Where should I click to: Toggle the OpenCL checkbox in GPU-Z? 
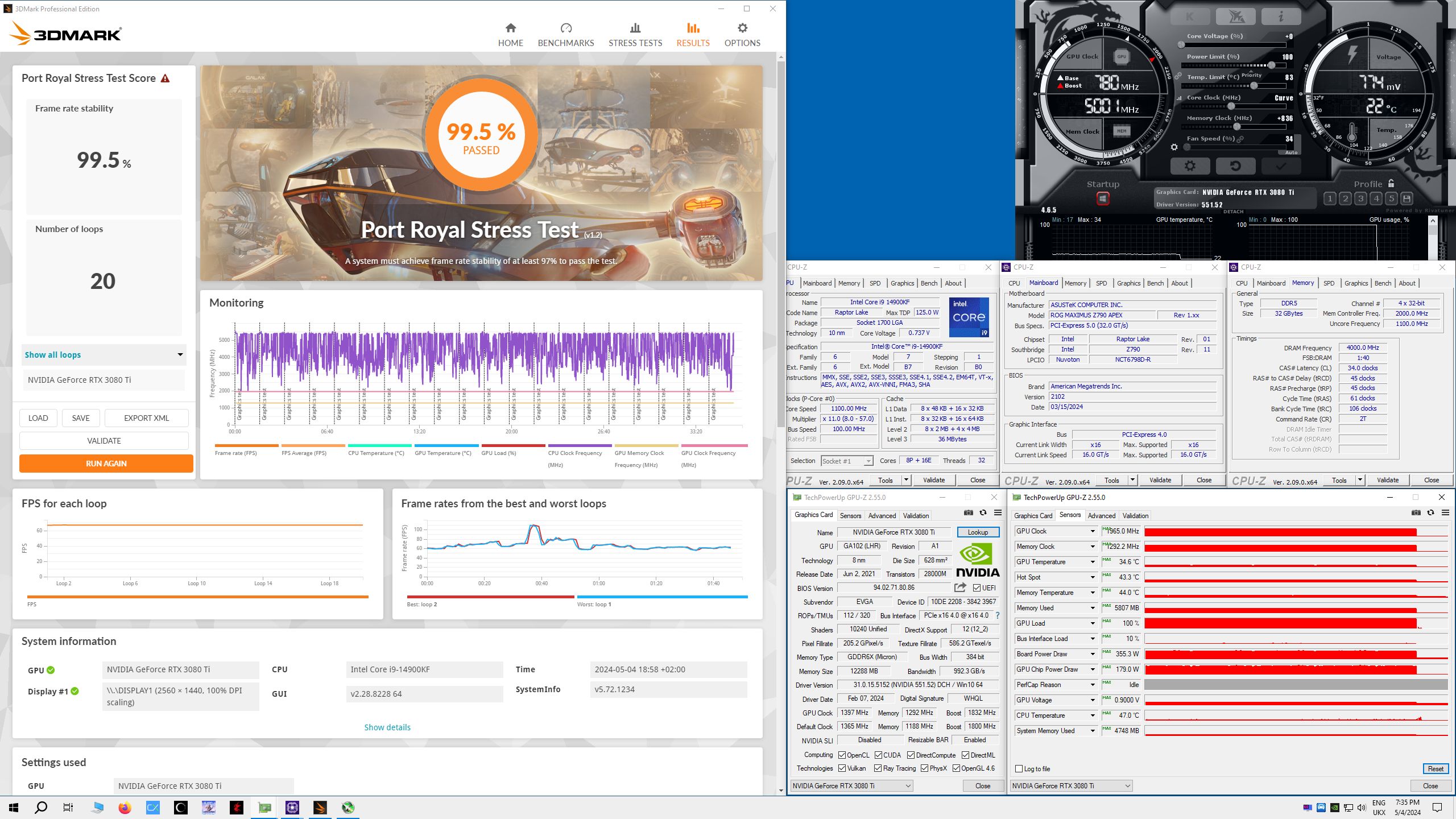[x=842, y=755]
